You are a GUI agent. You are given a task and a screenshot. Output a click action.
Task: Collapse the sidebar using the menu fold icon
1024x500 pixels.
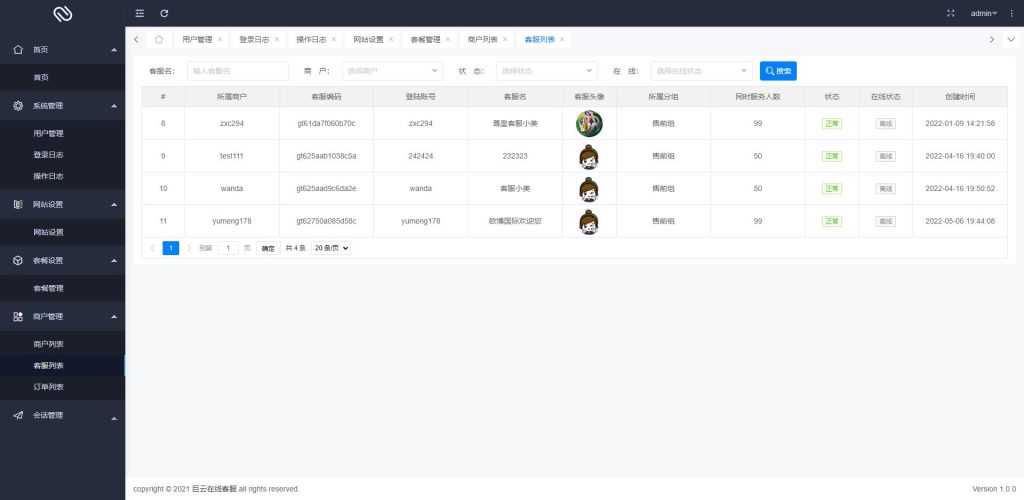140,13
